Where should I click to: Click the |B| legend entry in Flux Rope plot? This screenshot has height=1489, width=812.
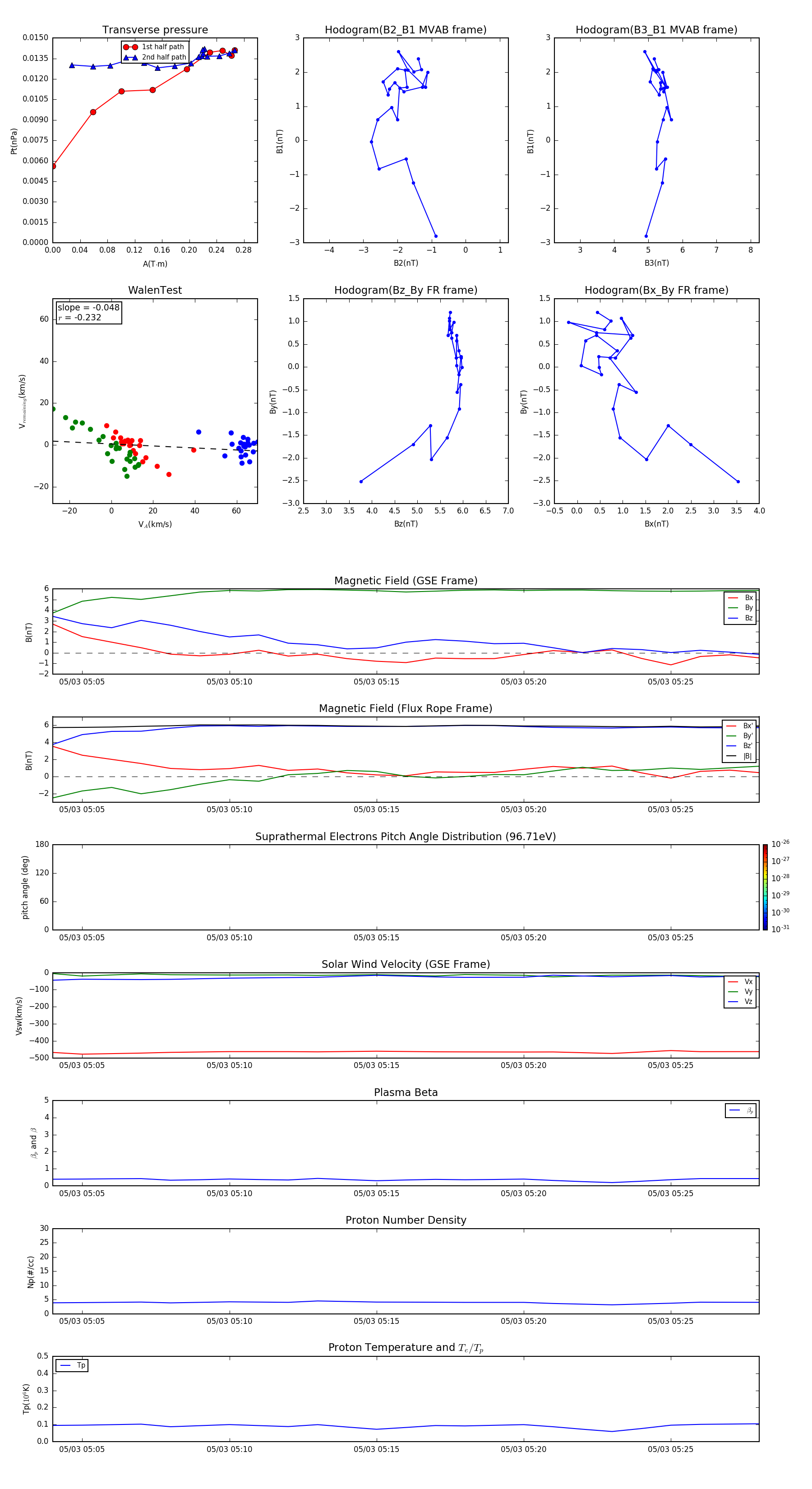point(740,756)
